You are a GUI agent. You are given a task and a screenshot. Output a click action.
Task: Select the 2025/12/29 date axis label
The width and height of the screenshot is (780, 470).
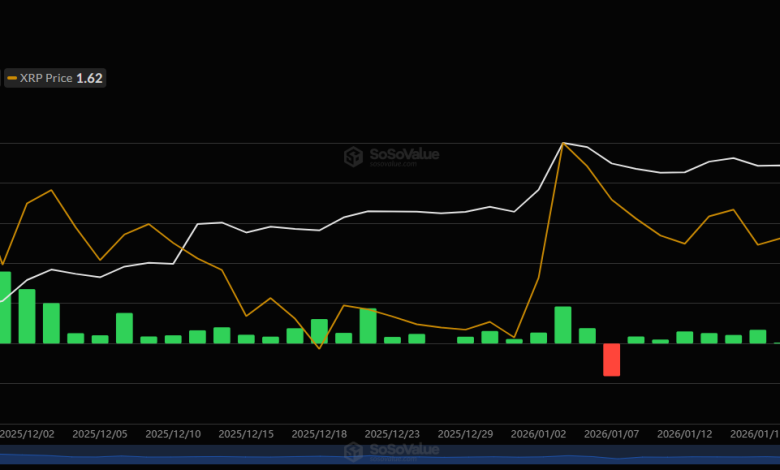pyautogui.click(x=465, y=435)
